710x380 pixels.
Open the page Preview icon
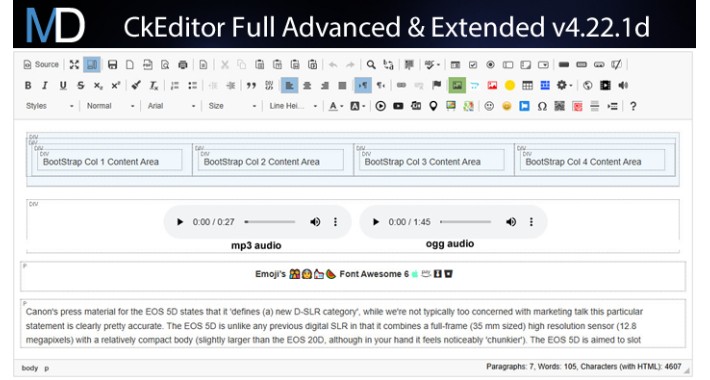coord(165,65)
